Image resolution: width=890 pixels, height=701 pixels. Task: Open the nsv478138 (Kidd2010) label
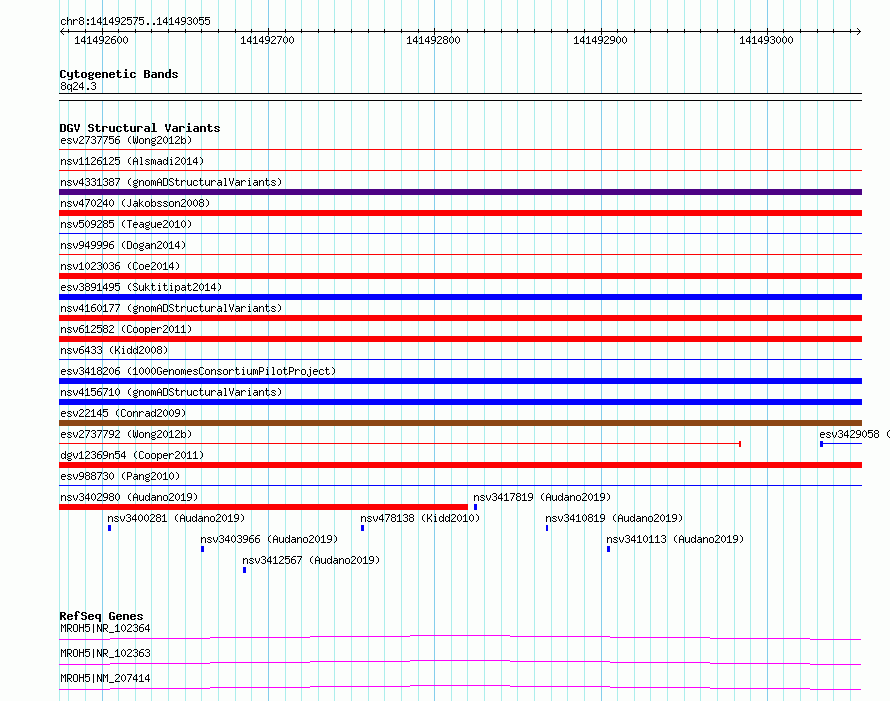[x=420, y=518]
